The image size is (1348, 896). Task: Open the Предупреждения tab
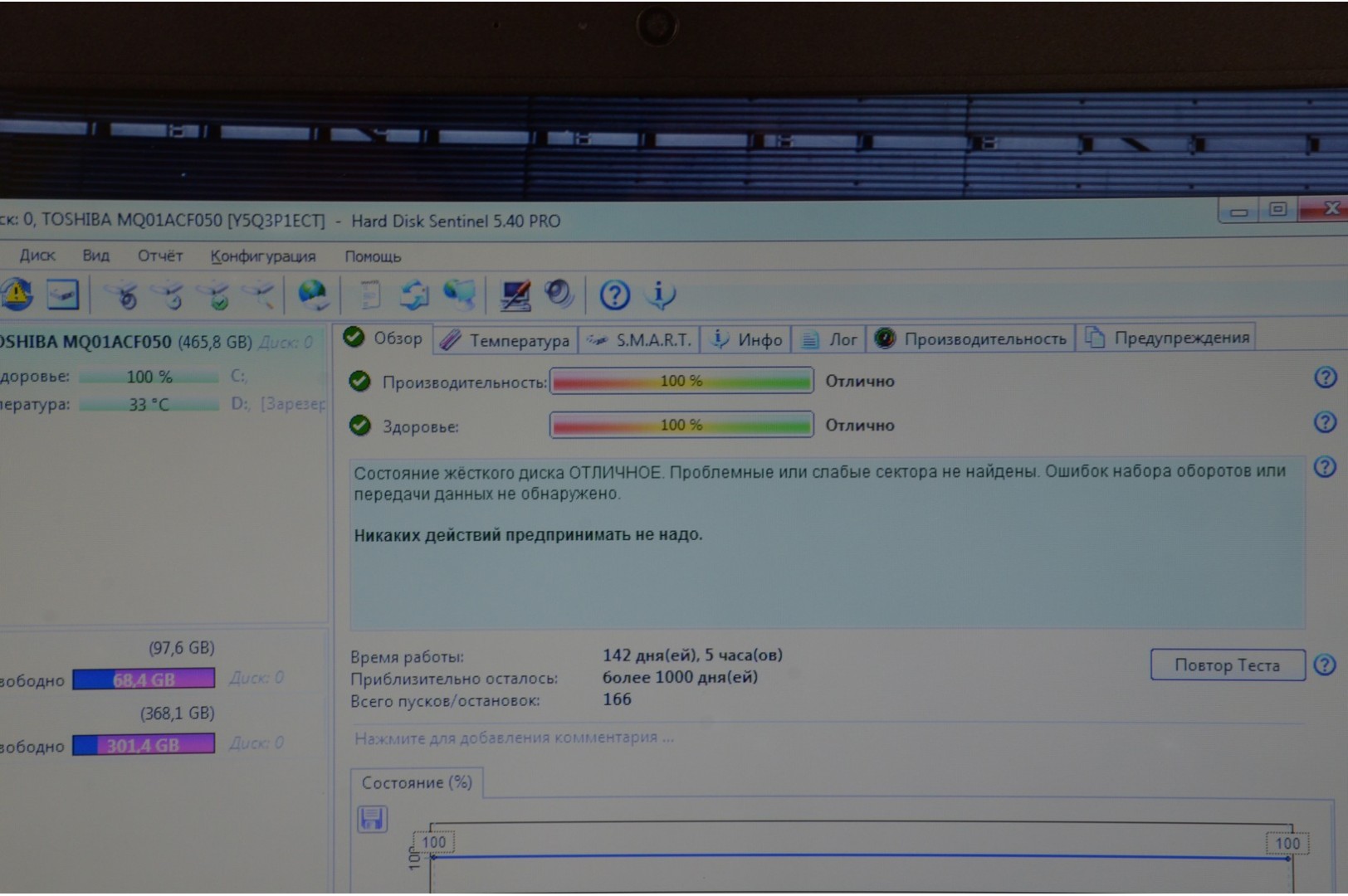[1169, 338]
